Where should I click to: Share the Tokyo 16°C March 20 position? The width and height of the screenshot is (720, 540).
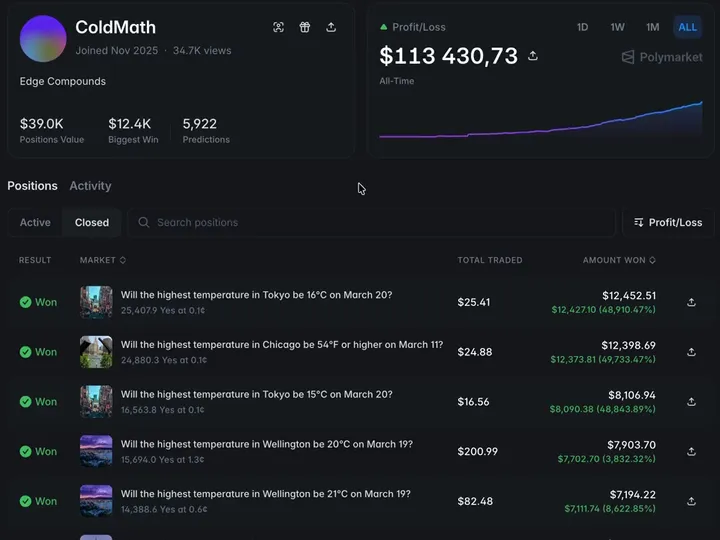click(x=691, y=302)
